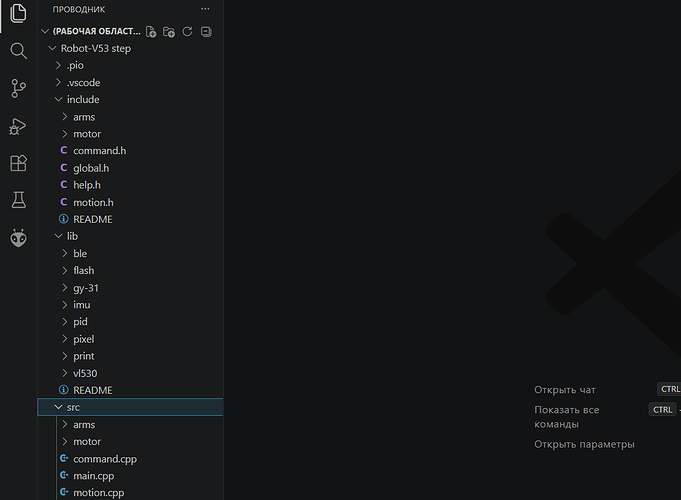
Task: Open the Search view in activity bar
Action: click(18, 51)
